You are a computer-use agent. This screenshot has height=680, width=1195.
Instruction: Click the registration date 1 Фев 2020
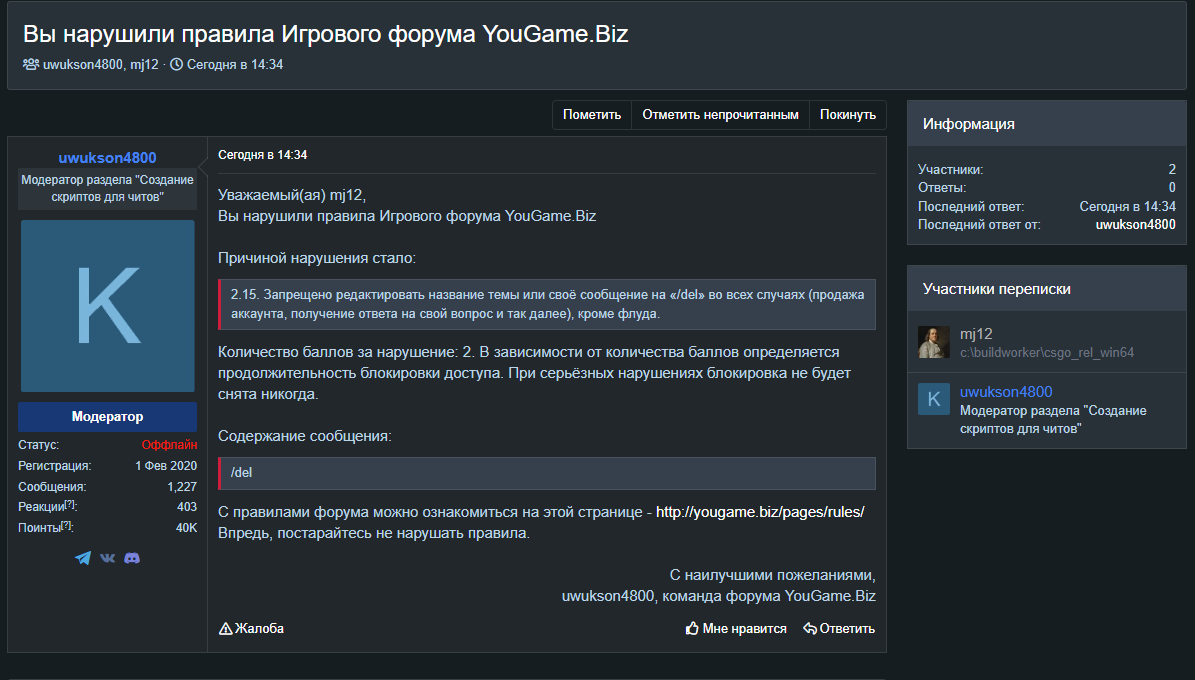pyautogui.click(x=166, y=466)
